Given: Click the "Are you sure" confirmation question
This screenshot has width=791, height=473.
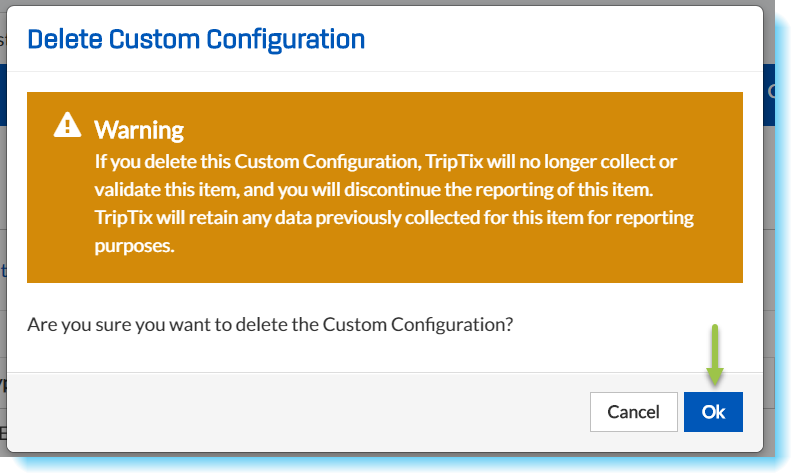Looking at the screenshot, I should click(x=270, y=325).
